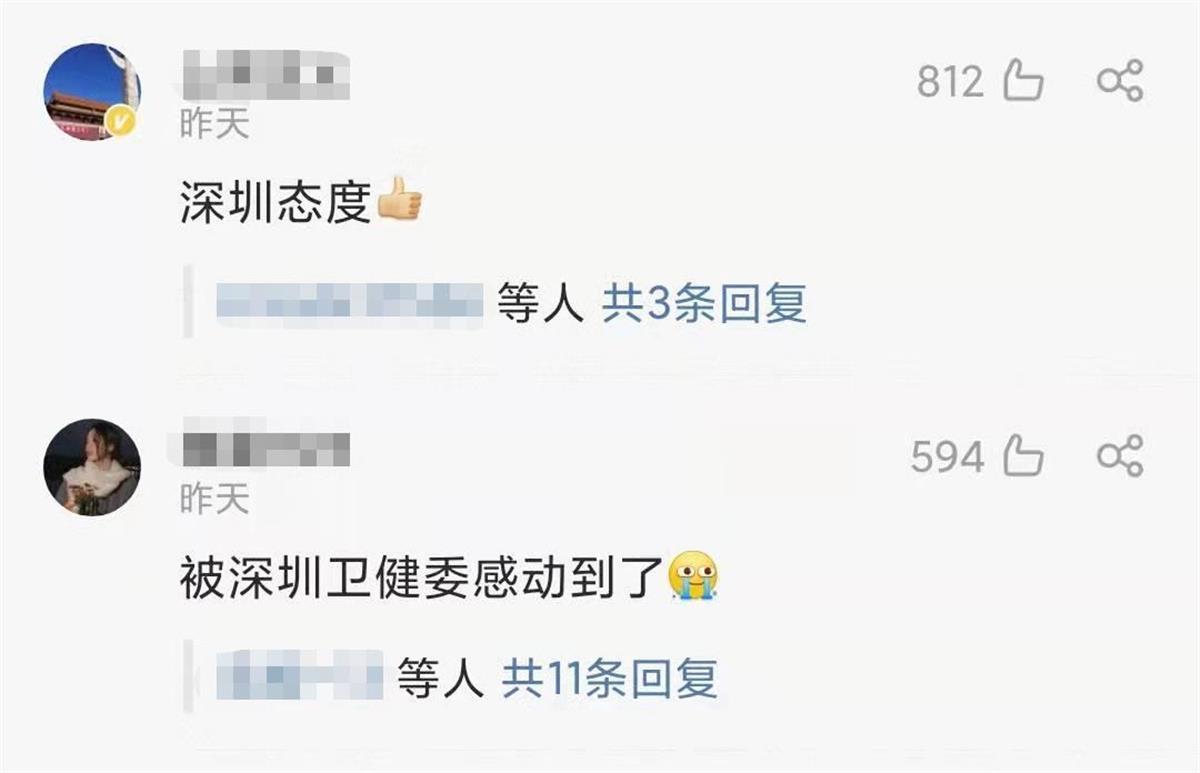This screenshot has height=773, width=1200.
Task: Click the 594 like count
Action: (x=947, y=458)
